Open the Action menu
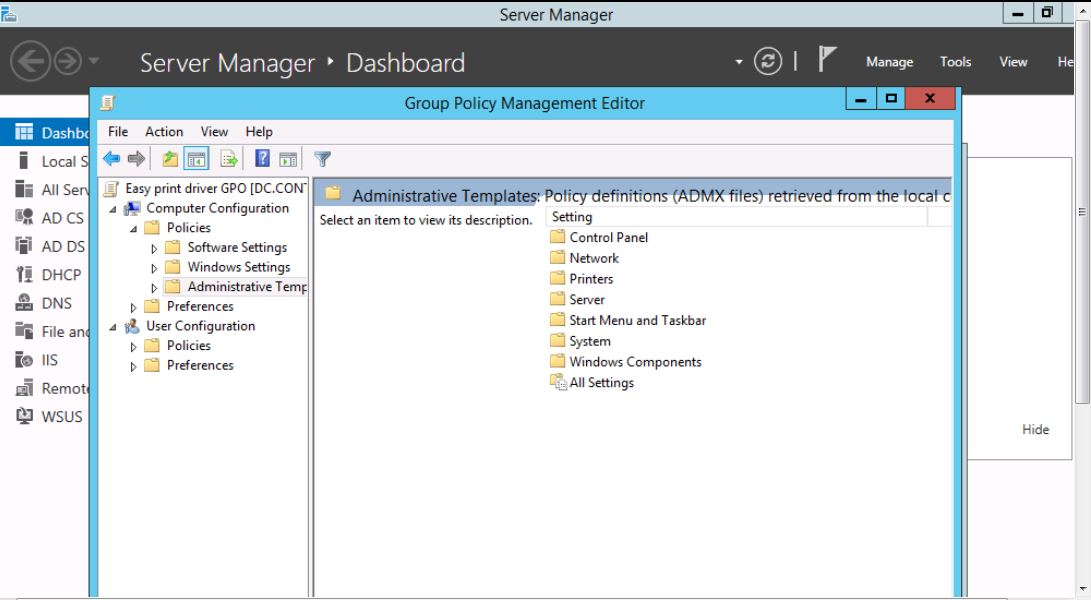Image resolution: width=1091 pixels, height=600 pixels. 164,132
